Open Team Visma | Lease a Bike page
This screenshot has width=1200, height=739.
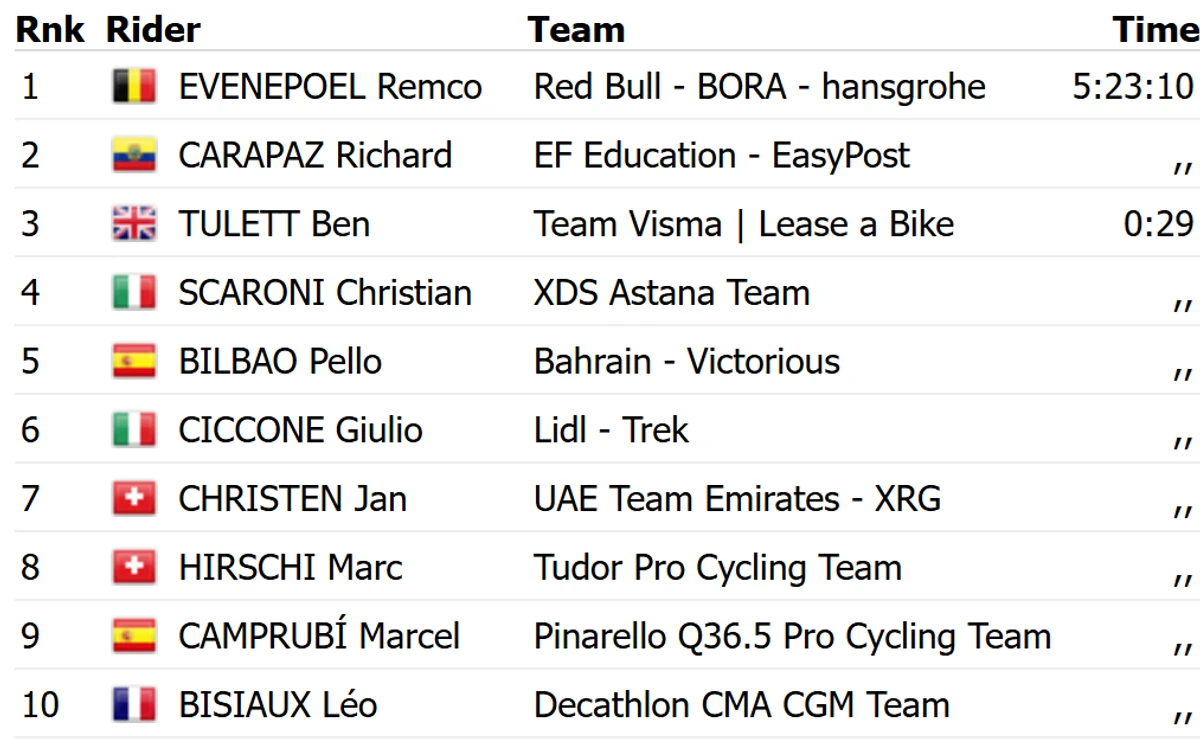[744, 224]
